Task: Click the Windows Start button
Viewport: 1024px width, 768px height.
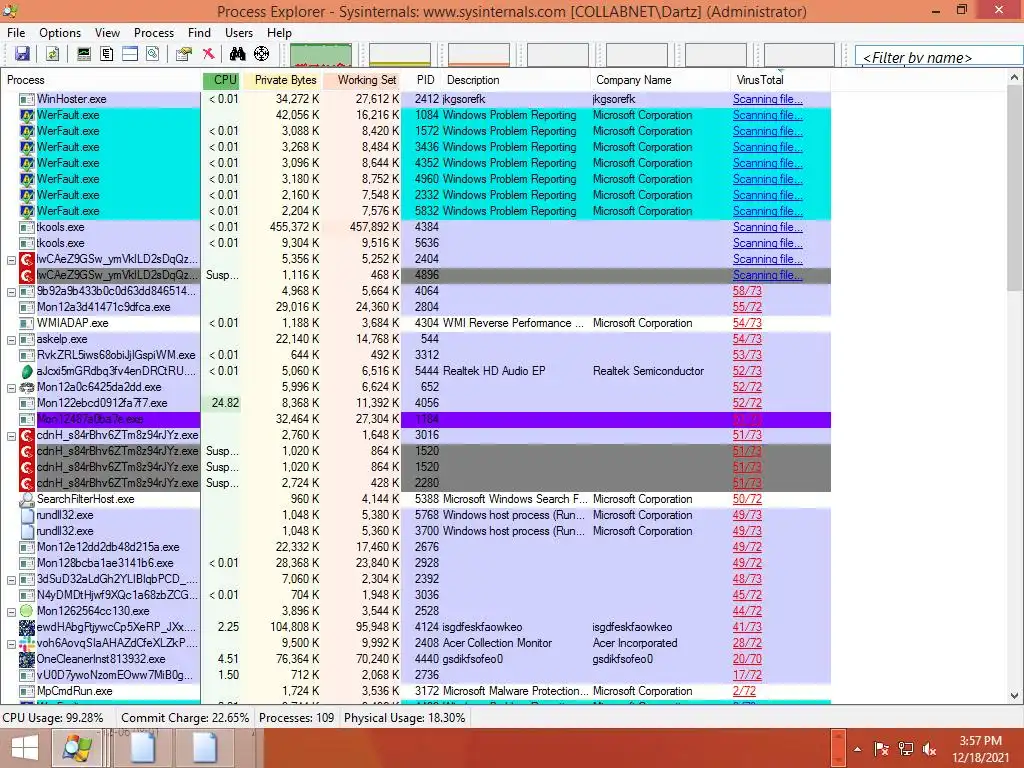Action: (24, 748)
